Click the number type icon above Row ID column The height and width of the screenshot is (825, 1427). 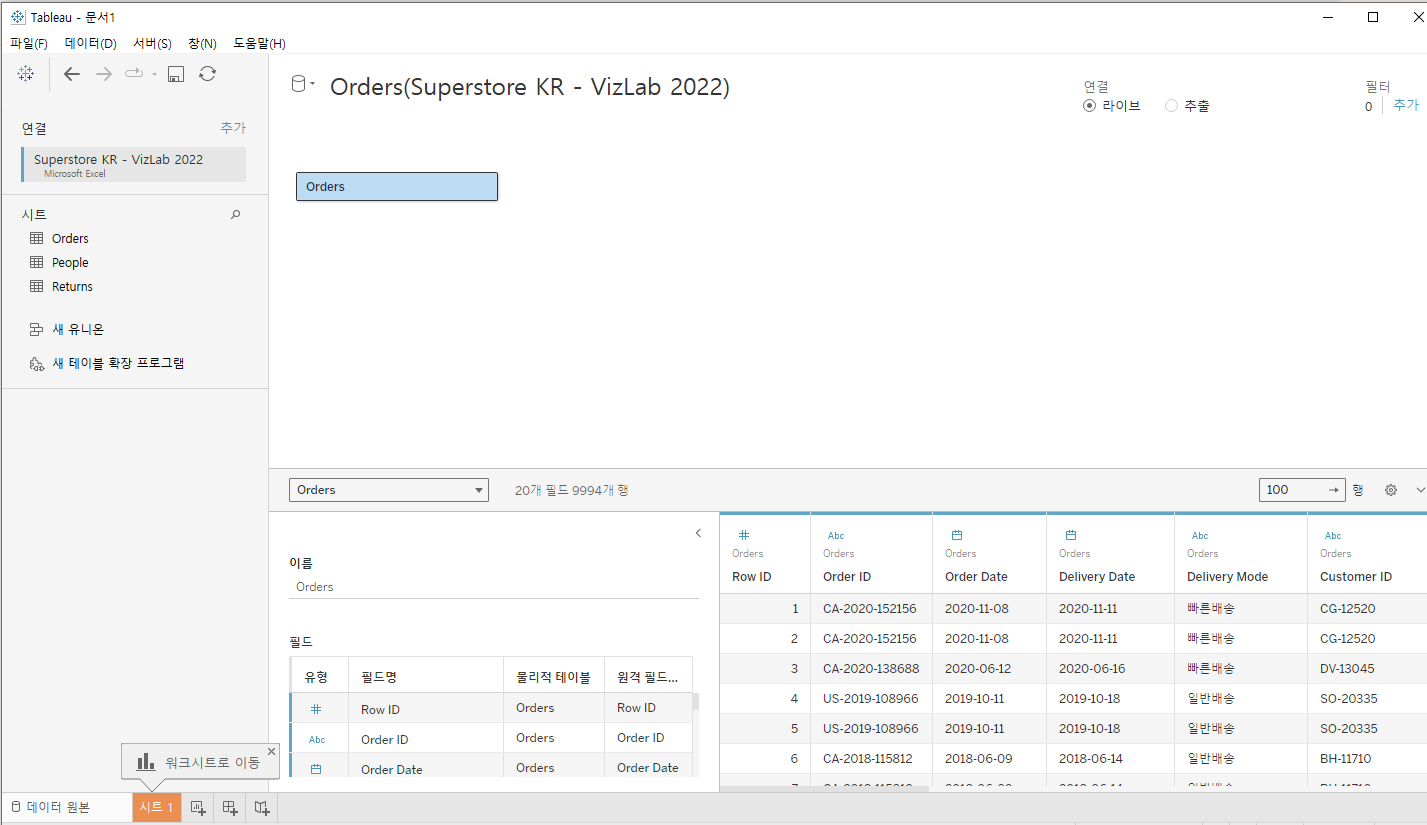click(x=744, y=535)
